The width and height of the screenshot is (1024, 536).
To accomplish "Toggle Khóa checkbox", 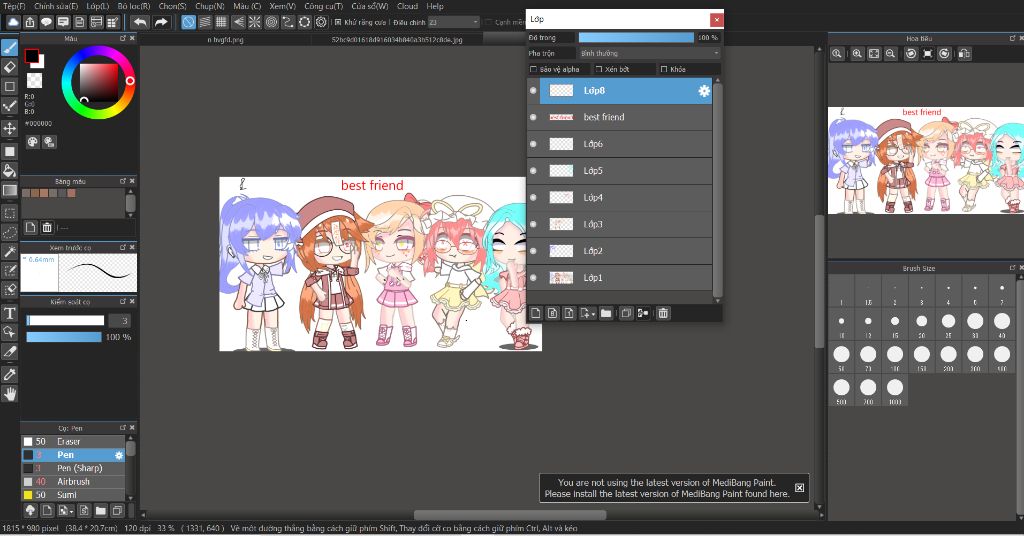I will 664,69.
